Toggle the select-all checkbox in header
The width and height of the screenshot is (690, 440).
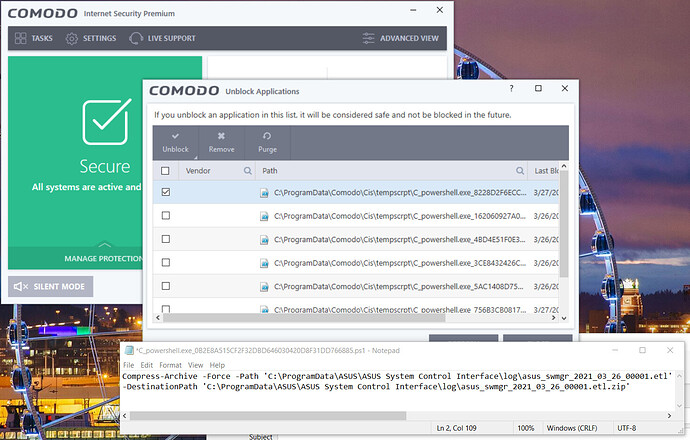point(166,171)
